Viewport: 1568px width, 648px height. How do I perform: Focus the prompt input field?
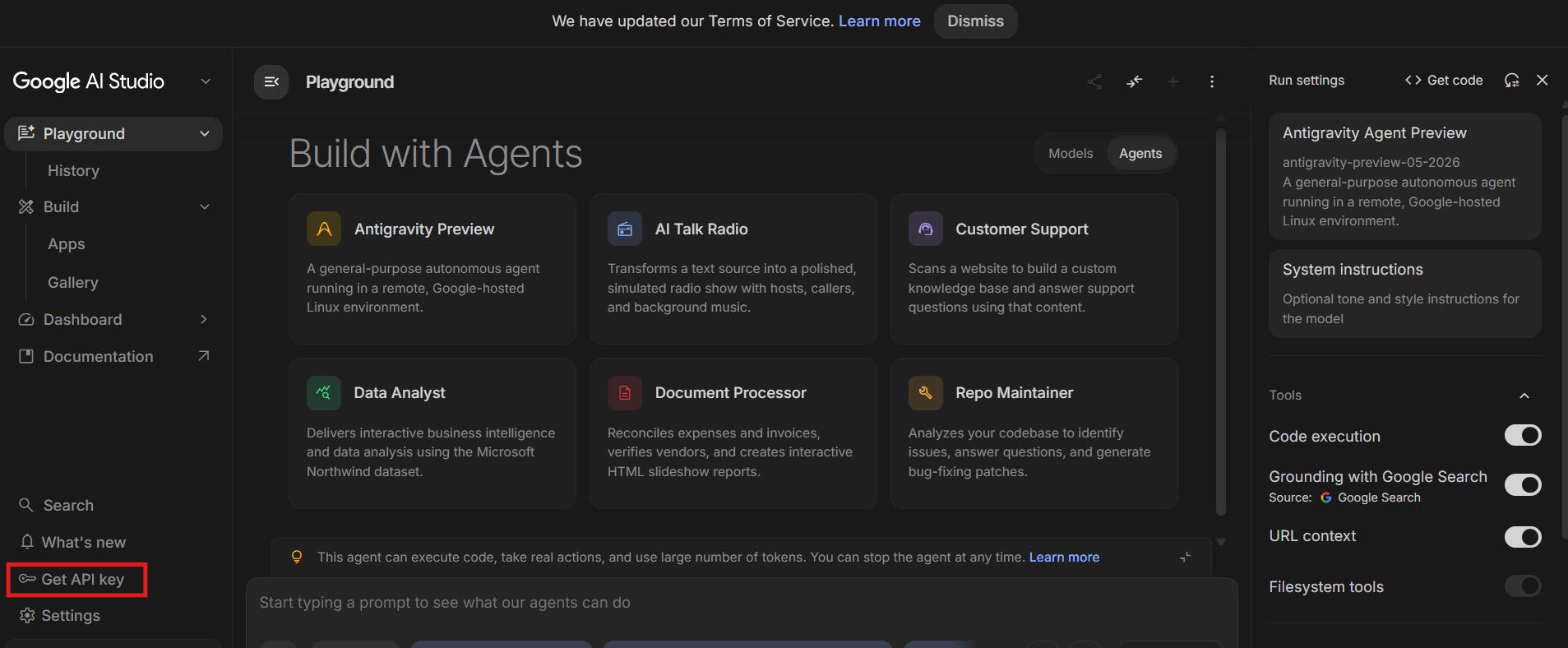coord(740,603)
